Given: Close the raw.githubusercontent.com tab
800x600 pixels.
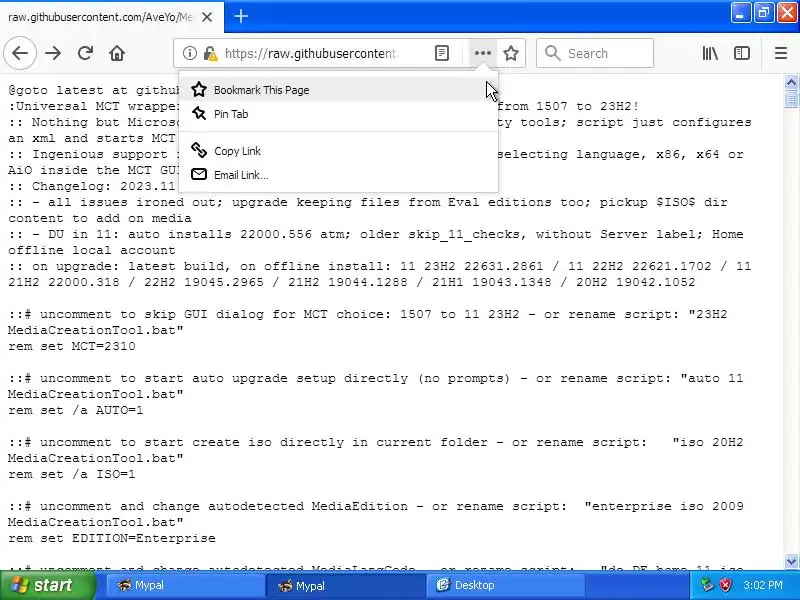Looking at the screenshot, I should coord(207,17).
